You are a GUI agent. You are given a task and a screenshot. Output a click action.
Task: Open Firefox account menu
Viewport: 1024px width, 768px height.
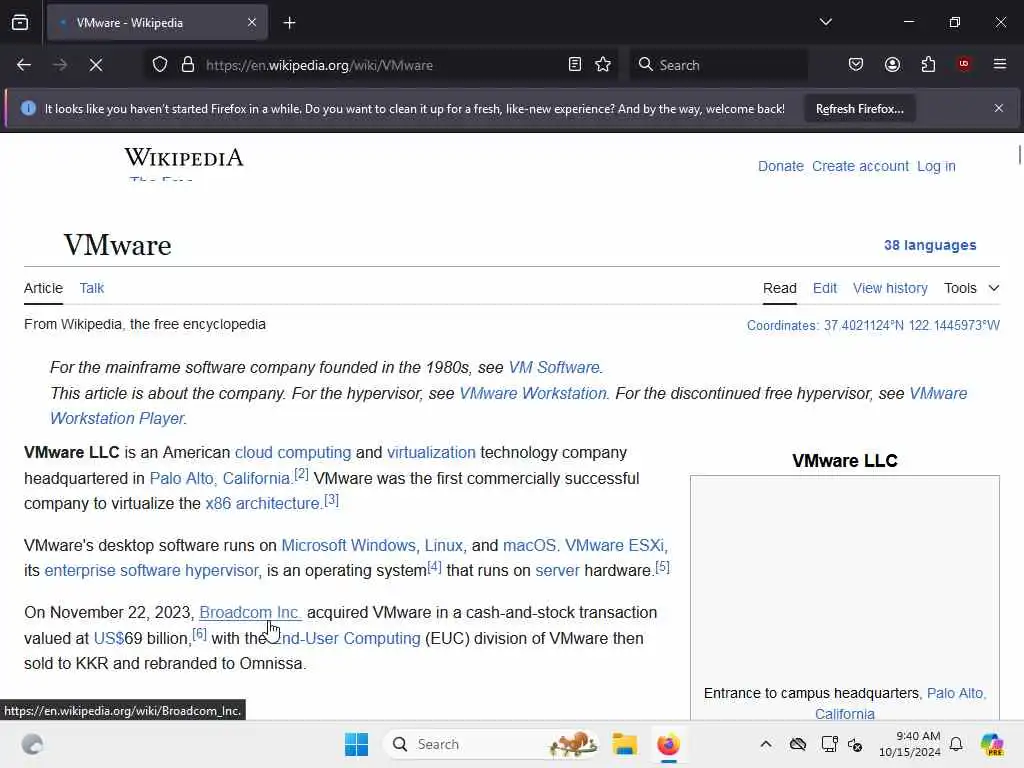coord(892,65)
